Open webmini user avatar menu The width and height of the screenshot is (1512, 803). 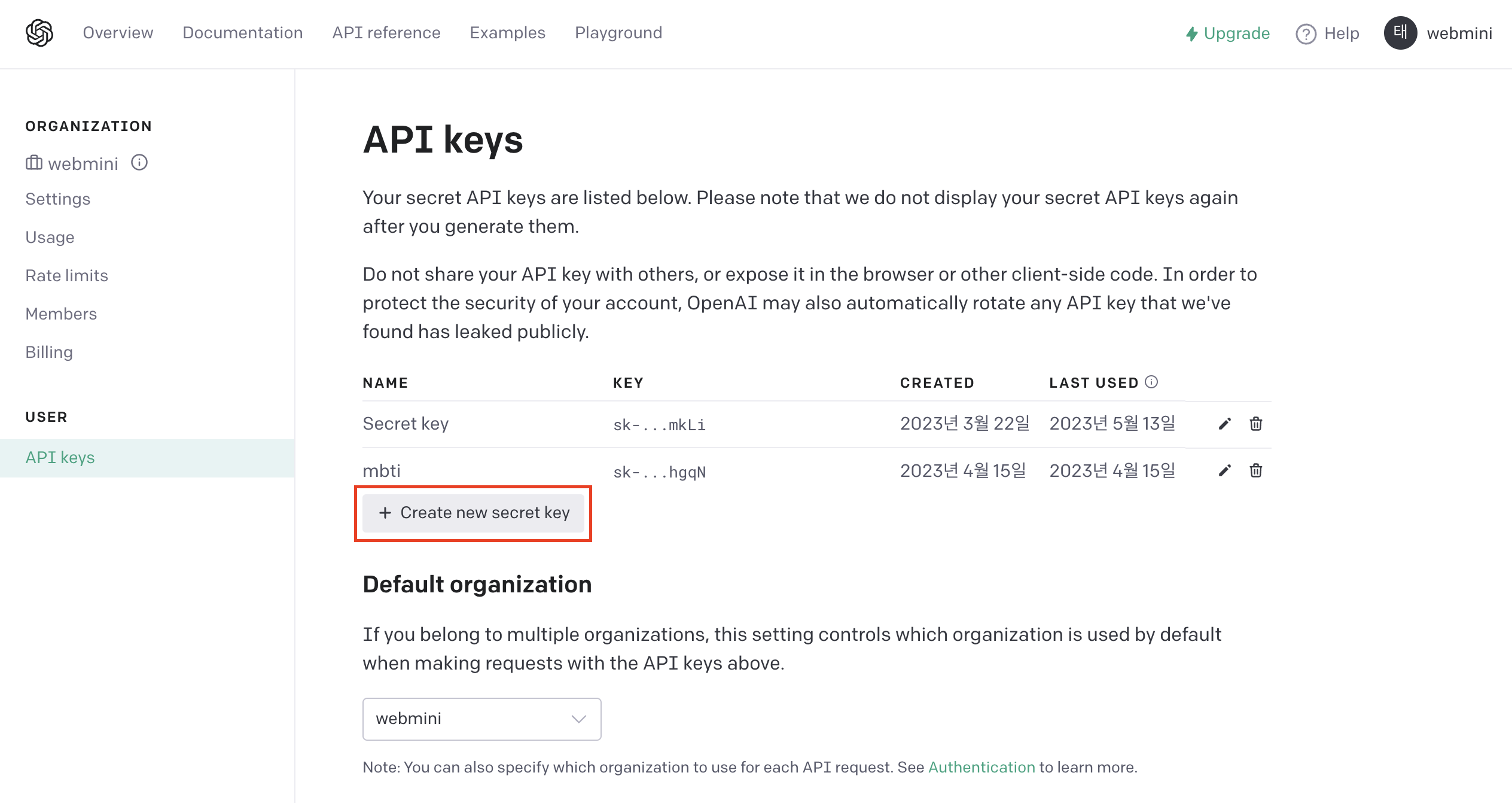(x=1400, y=33)
